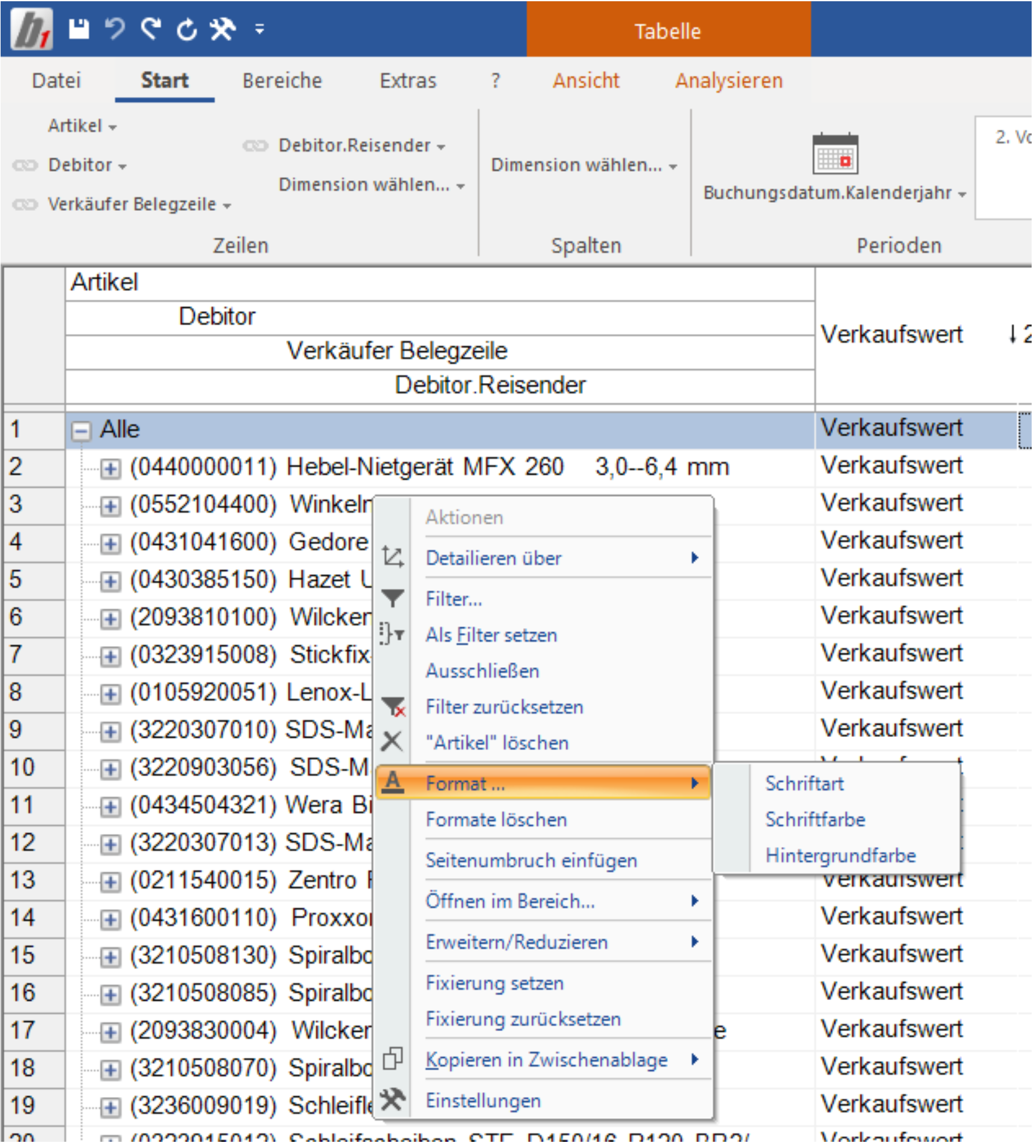The width and height of the screenshot is (1036, 1148).
Task: Open Dimension wählen dropdown in Spalten group
Action: [586, 165]
